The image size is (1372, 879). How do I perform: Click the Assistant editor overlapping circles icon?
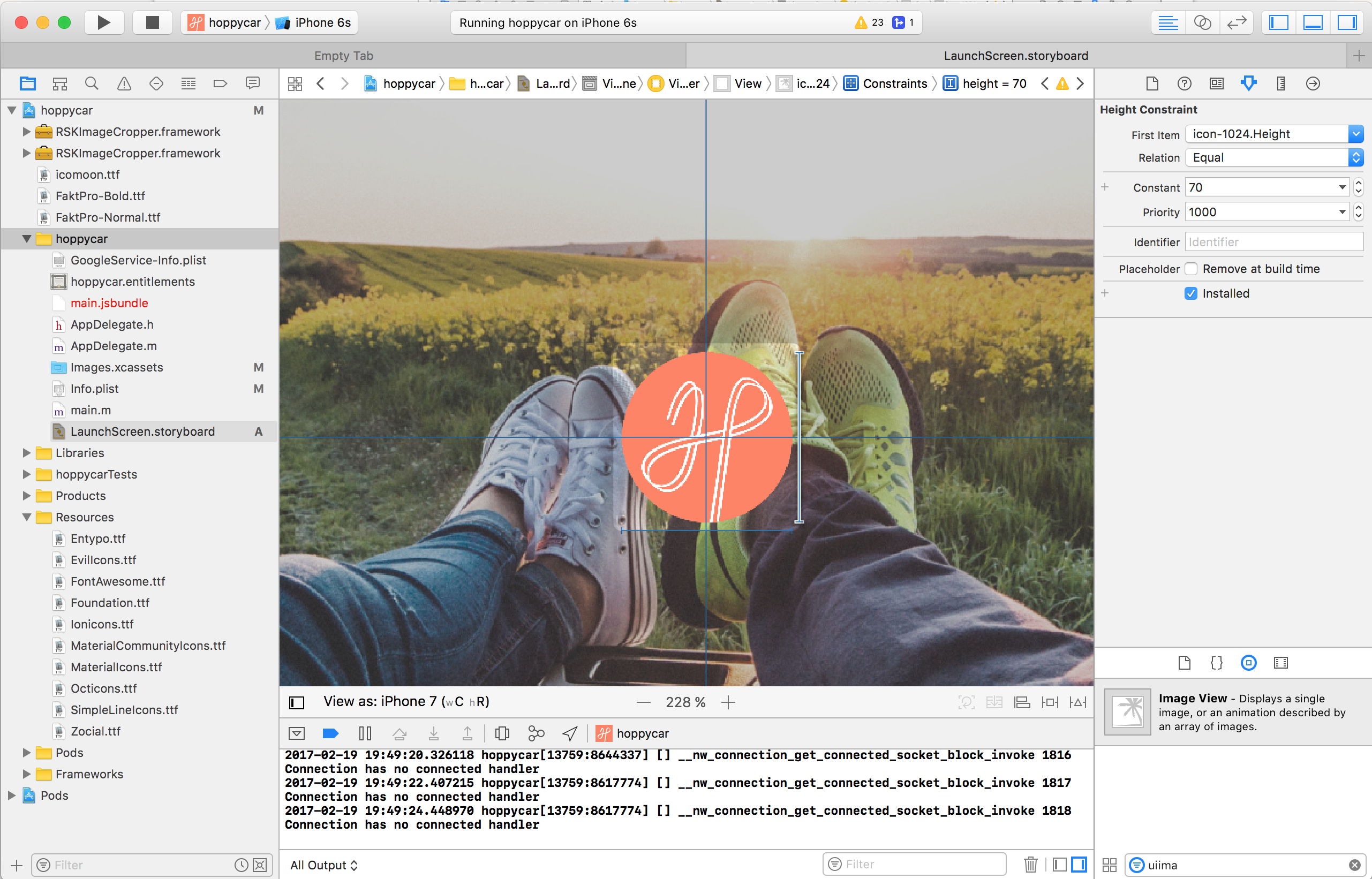coord(1202,23)
